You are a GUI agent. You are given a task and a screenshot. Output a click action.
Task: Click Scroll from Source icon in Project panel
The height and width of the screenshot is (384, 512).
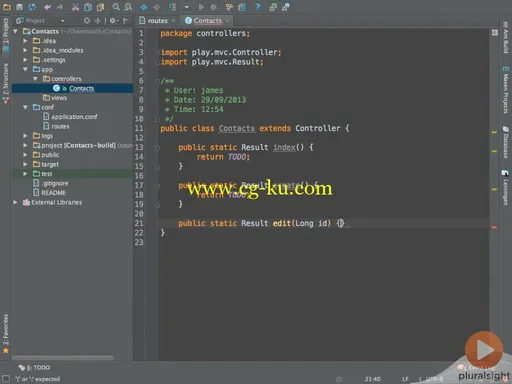87,21
